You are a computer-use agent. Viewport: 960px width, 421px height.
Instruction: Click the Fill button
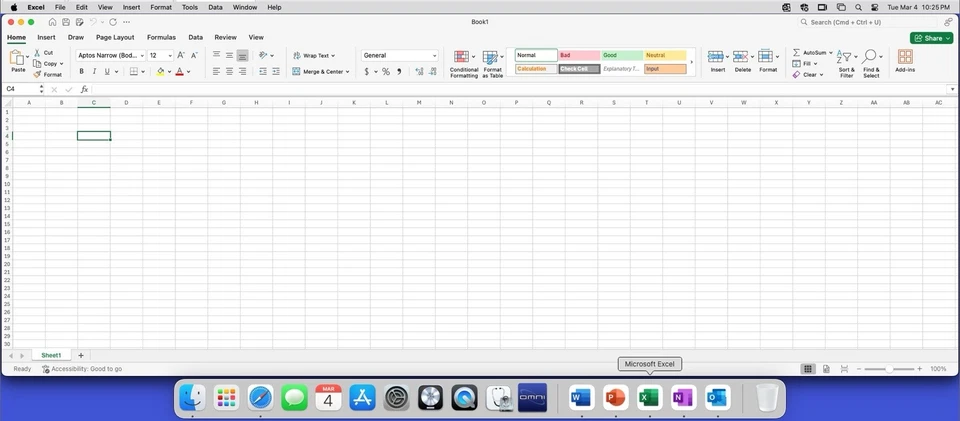pos(804,64)
